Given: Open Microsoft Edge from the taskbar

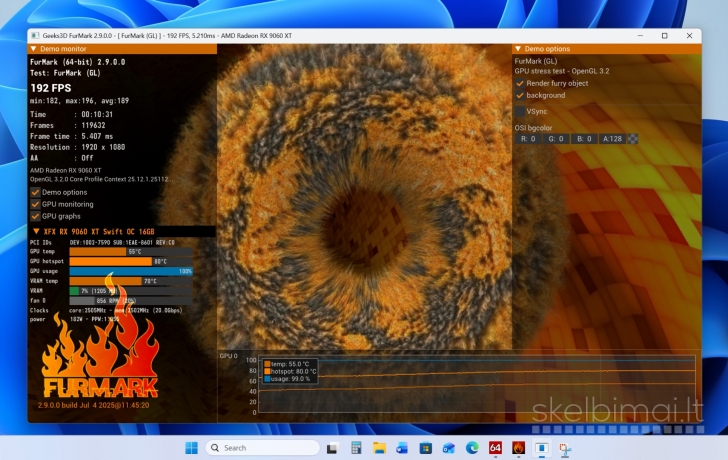Looking at the screenshot, I should (472, 448).
